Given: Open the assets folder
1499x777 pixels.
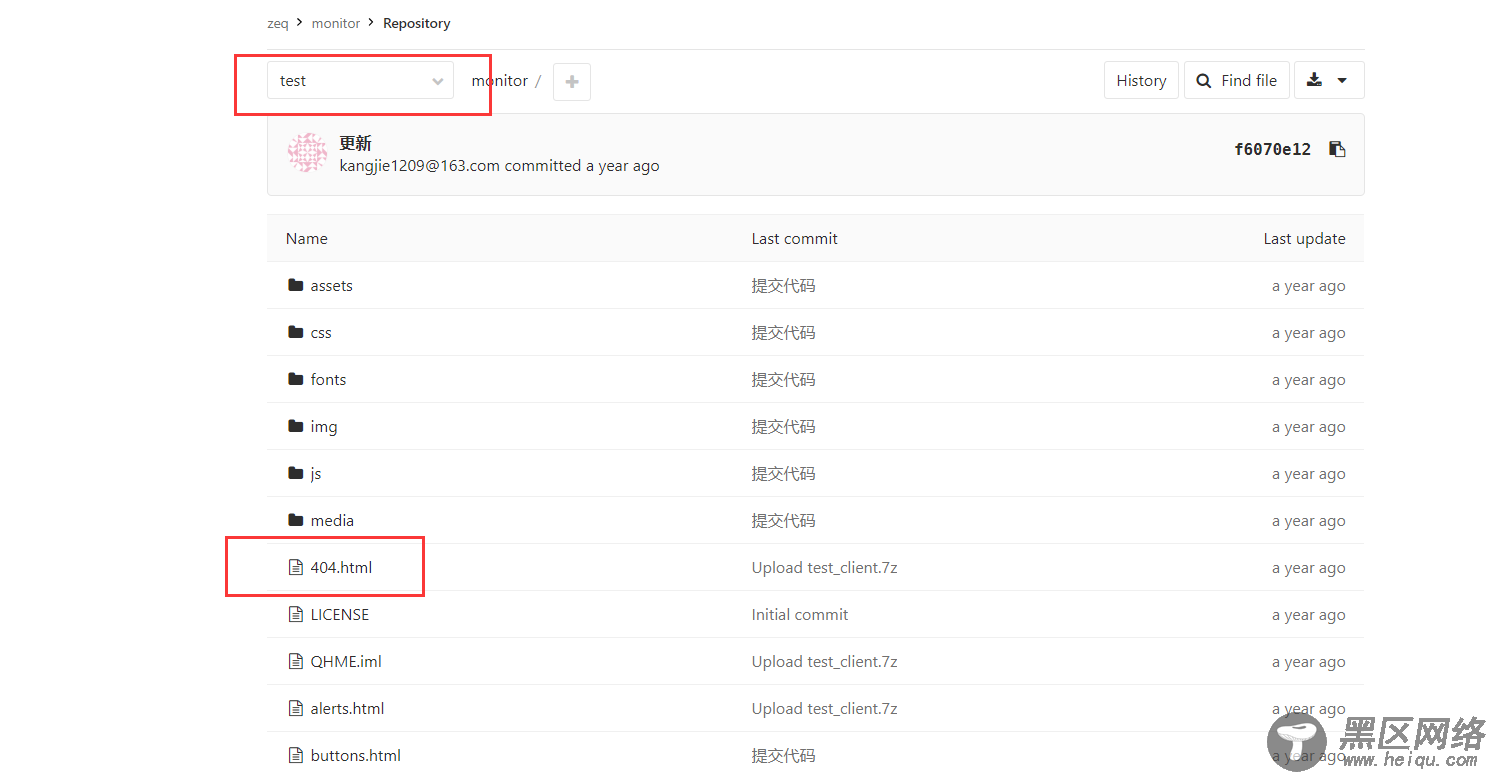Looking at the screenshot, I should coord(332,286).
